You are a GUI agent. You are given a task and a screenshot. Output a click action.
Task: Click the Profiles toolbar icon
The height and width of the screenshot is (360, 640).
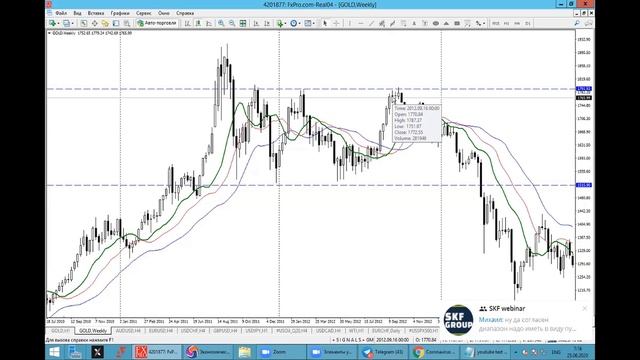pos(66,23)
